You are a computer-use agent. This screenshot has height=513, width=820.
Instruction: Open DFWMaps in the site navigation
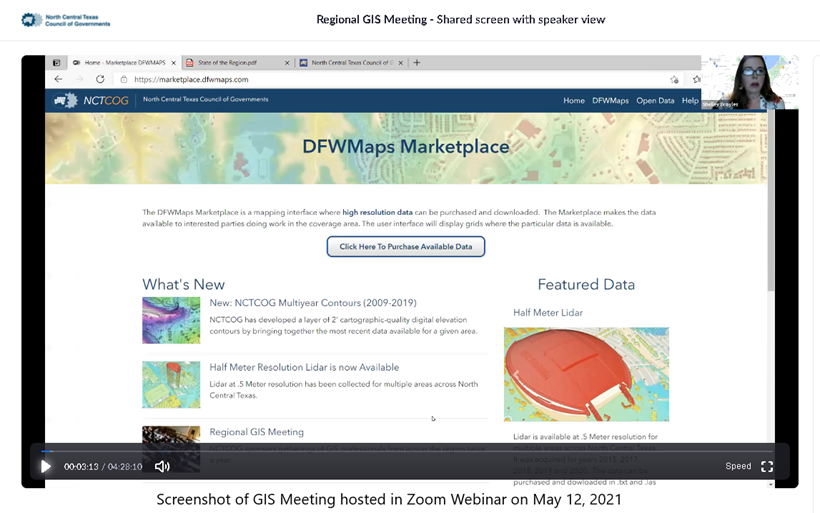point(610,100)
